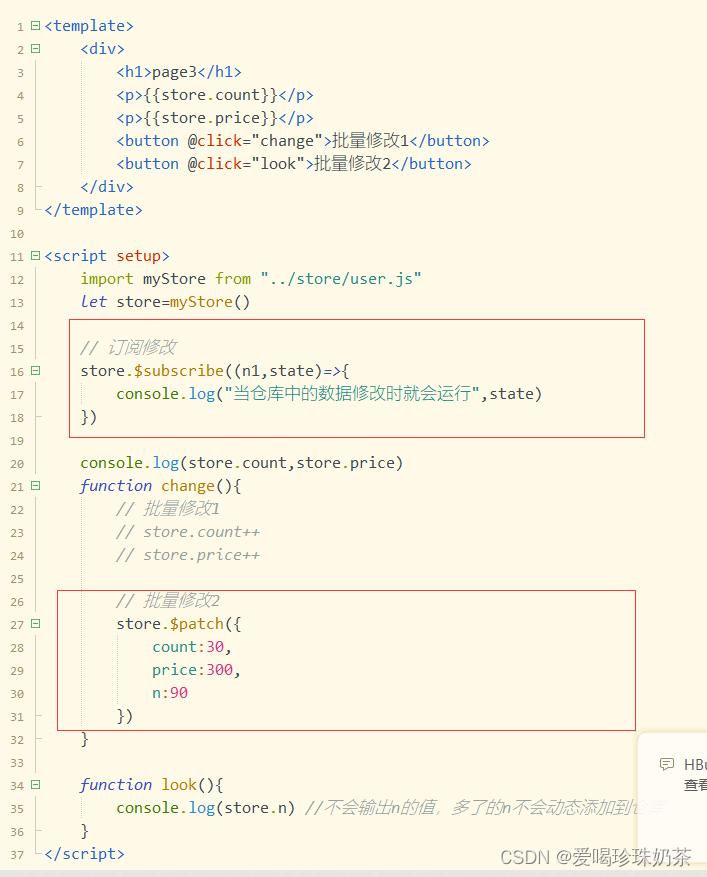Click line number 25 in the gutter
The image size is (707, 877).
coord(17,579)
